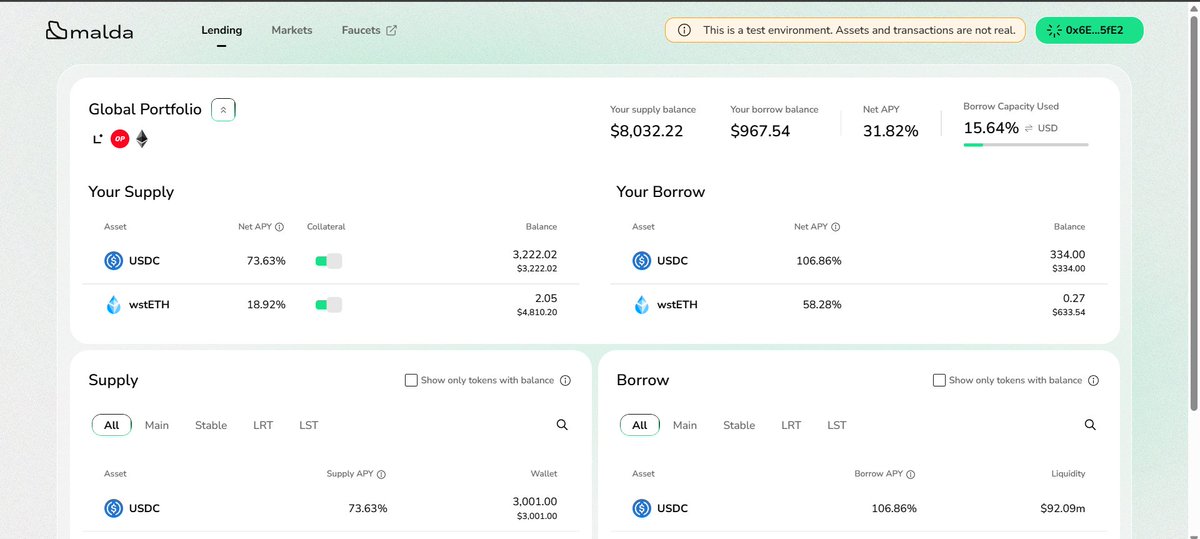Click 106.86% Net APY in Your Borrow

pyautogui.click(x=818, y=261)
